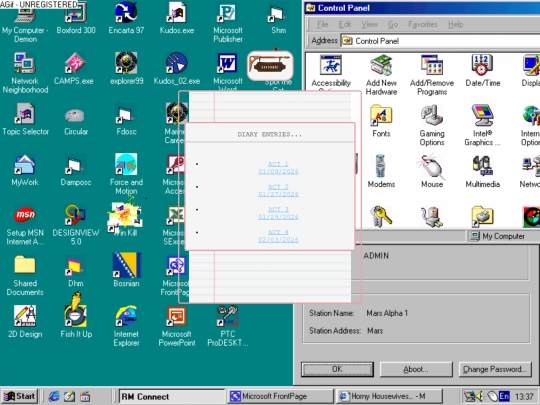Open Modems in Control Panel
Screen dimensions: 540x405
click(381, 172)
